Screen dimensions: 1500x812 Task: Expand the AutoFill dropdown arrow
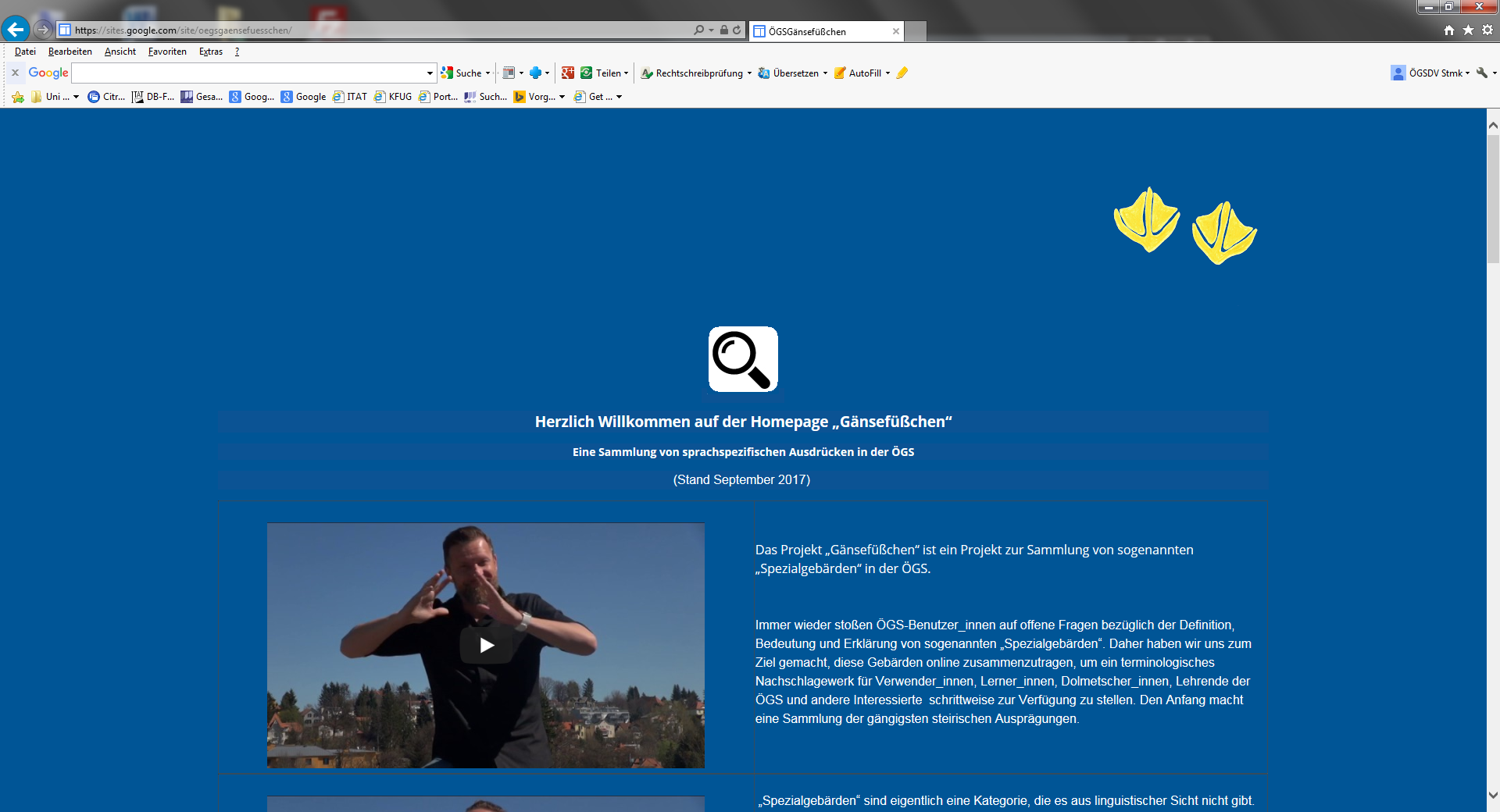(x=887, y=73)
